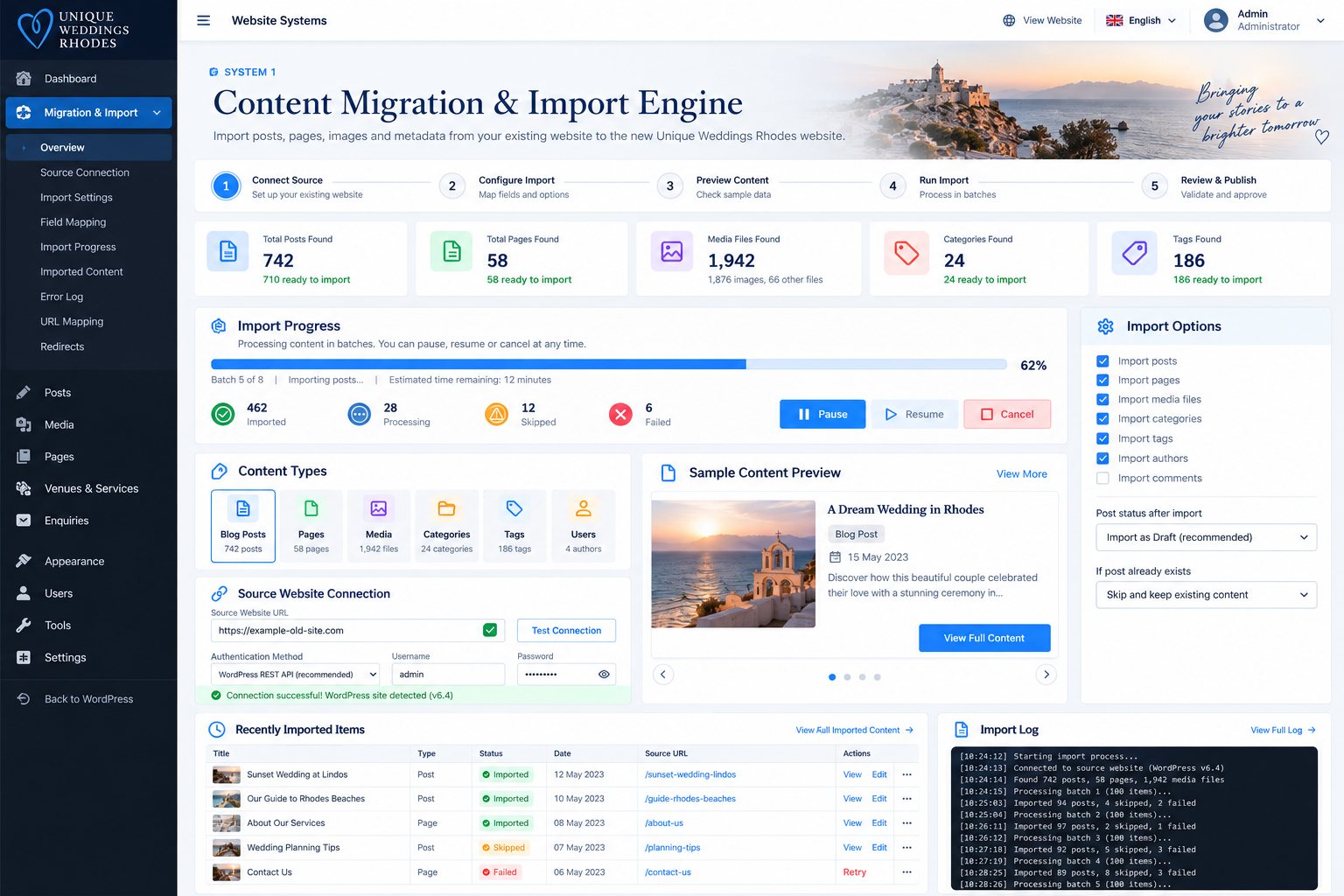Cancel the import
The width and height of the screenshot is (1344, 896).
pyautogui.click(x=1007, y=414)
